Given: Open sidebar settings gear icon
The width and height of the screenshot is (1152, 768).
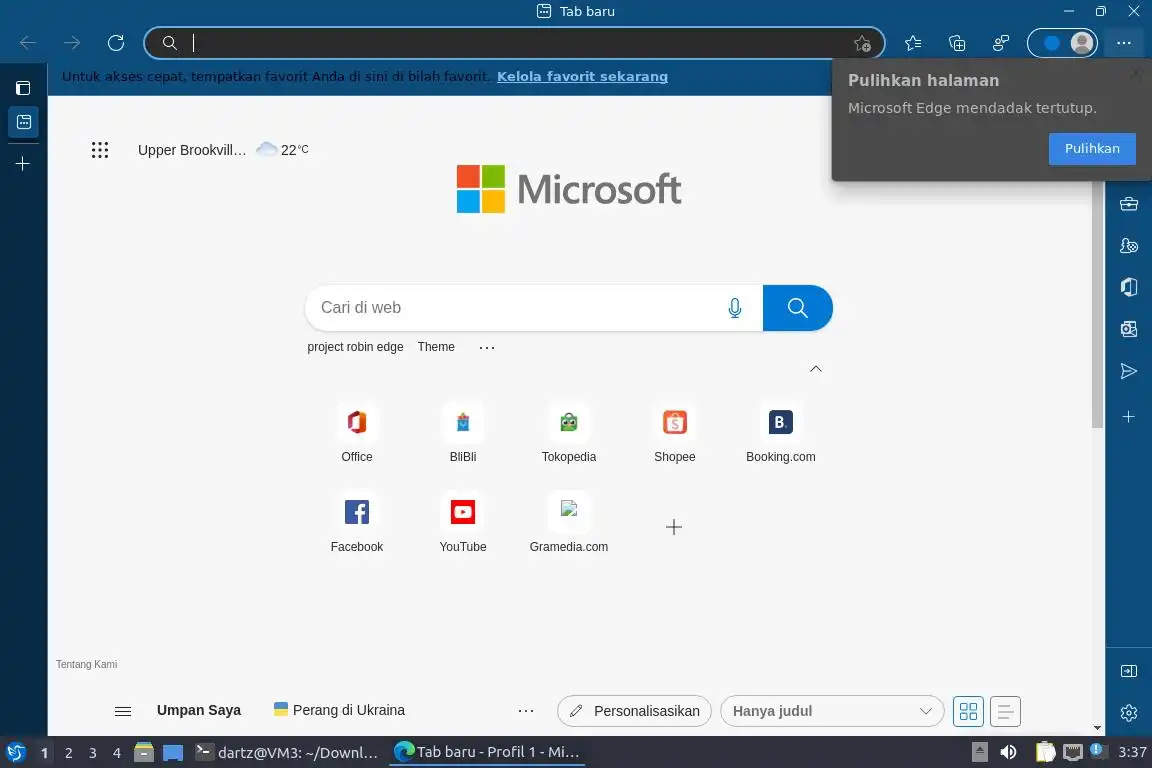Looking at the screenshot, I should (1129, 713).
